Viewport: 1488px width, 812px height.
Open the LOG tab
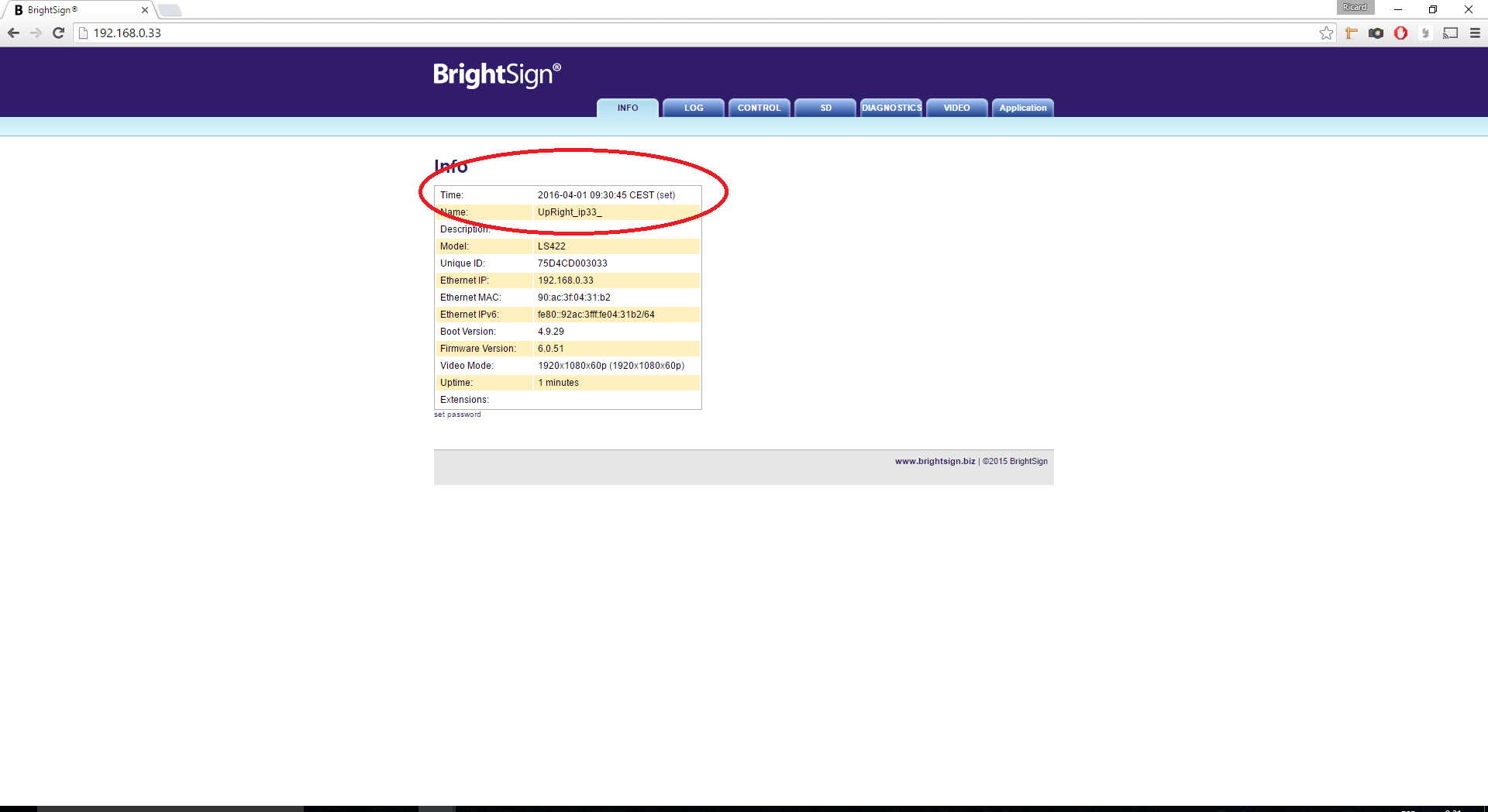tap(694, 108)
